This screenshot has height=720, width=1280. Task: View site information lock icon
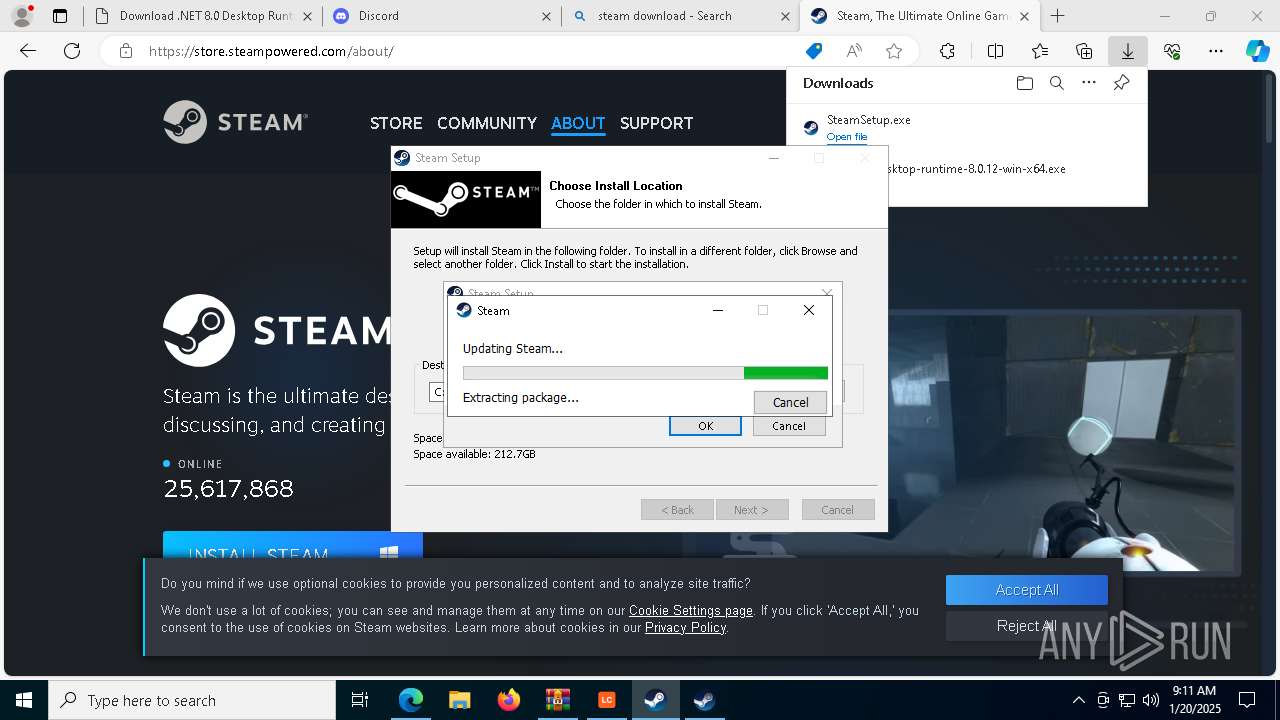[125, 51]
